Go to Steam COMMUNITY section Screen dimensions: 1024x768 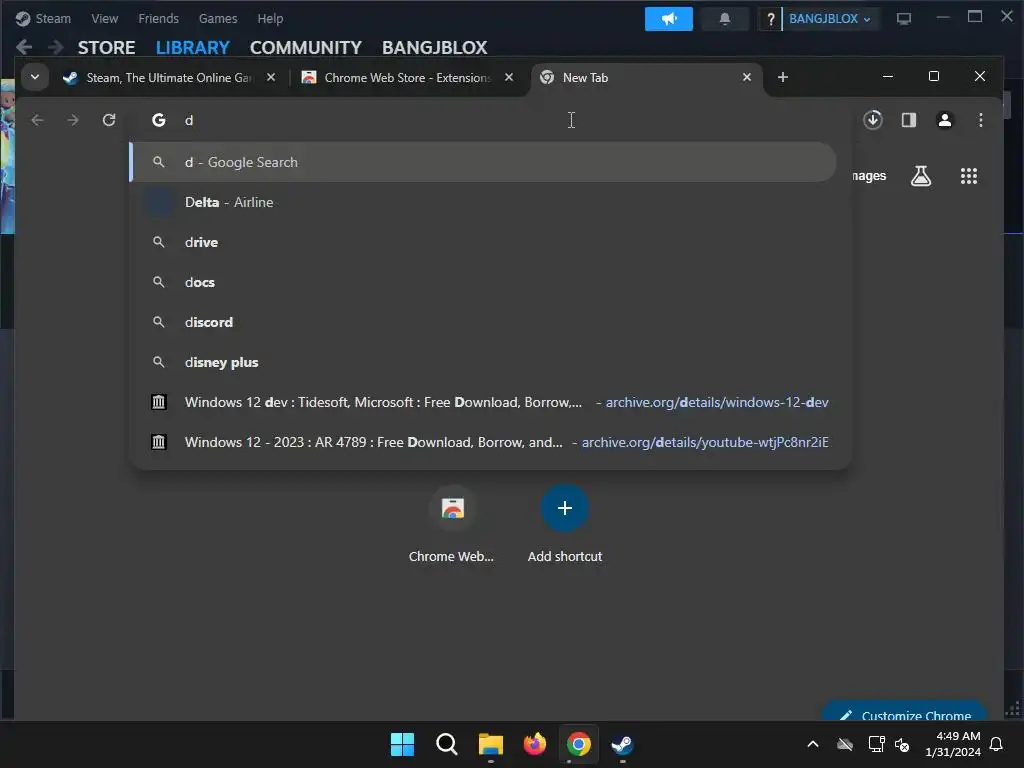(306, 48)
